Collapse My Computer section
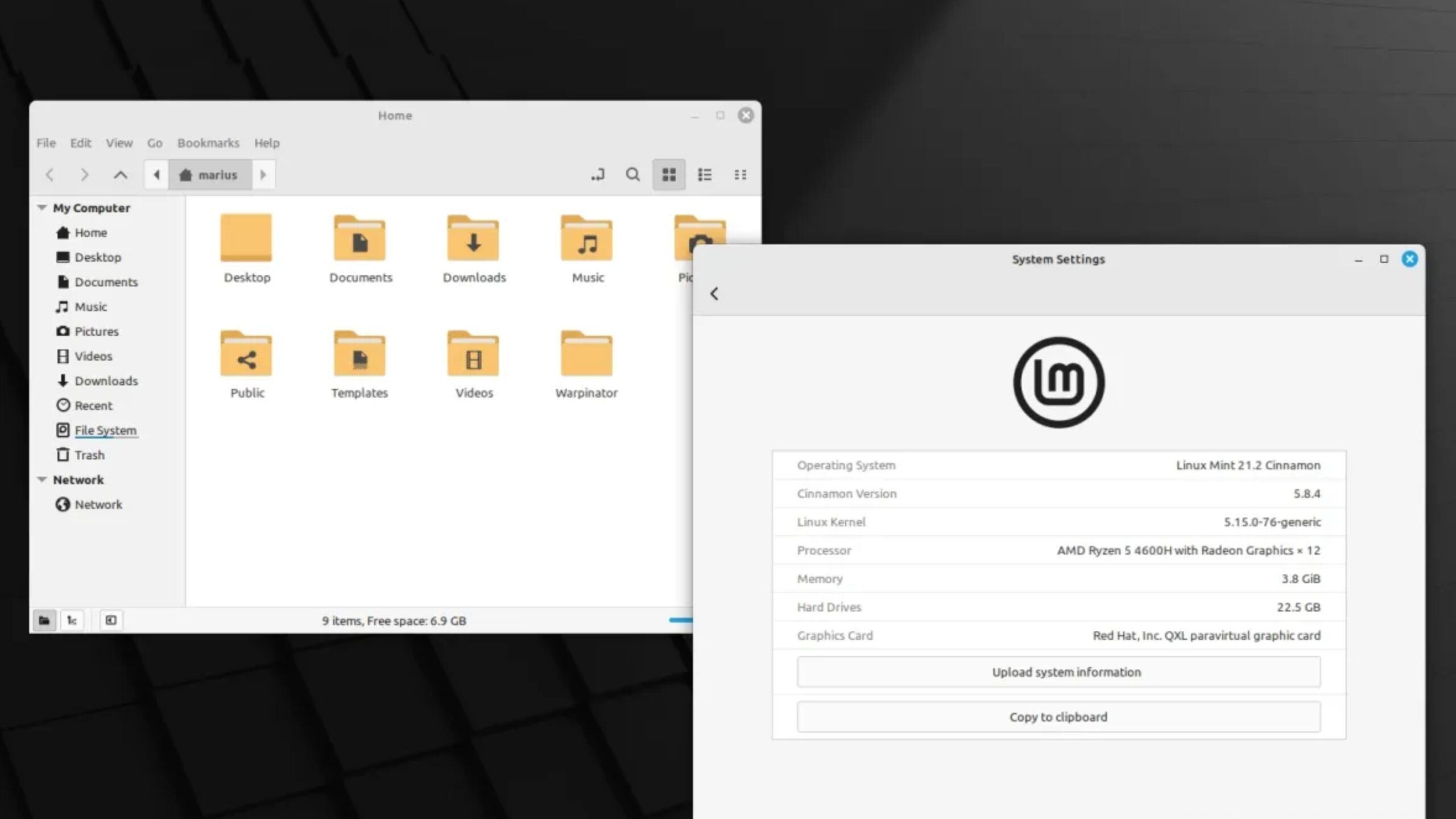 tap(42, 208)
